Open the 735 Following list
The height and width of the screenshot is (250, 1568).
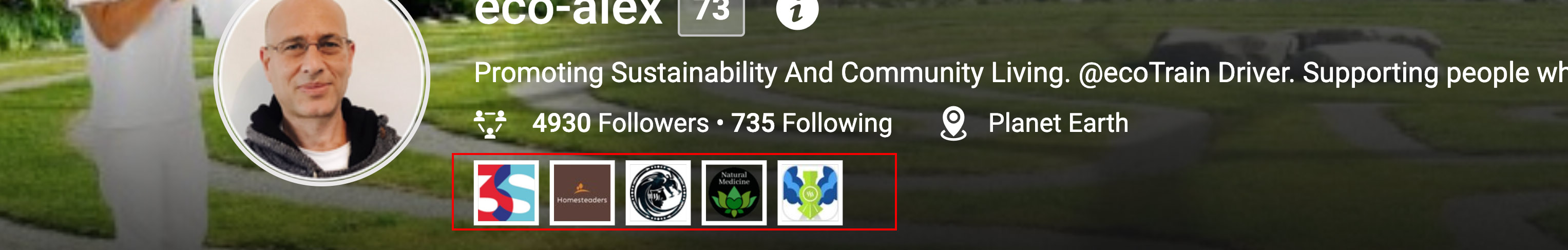pyautogui.click(x=811, y=124)
